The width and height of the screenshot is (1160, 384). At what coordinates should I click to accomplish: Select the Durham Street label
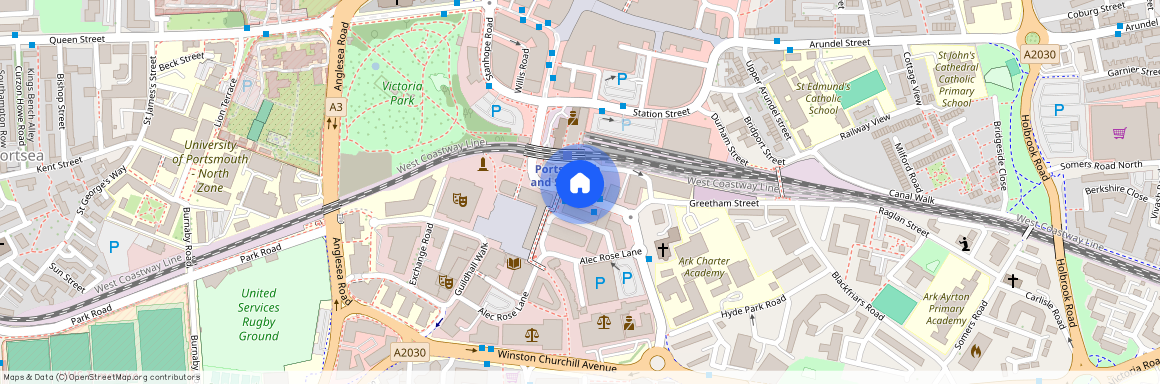coord(729,139)
